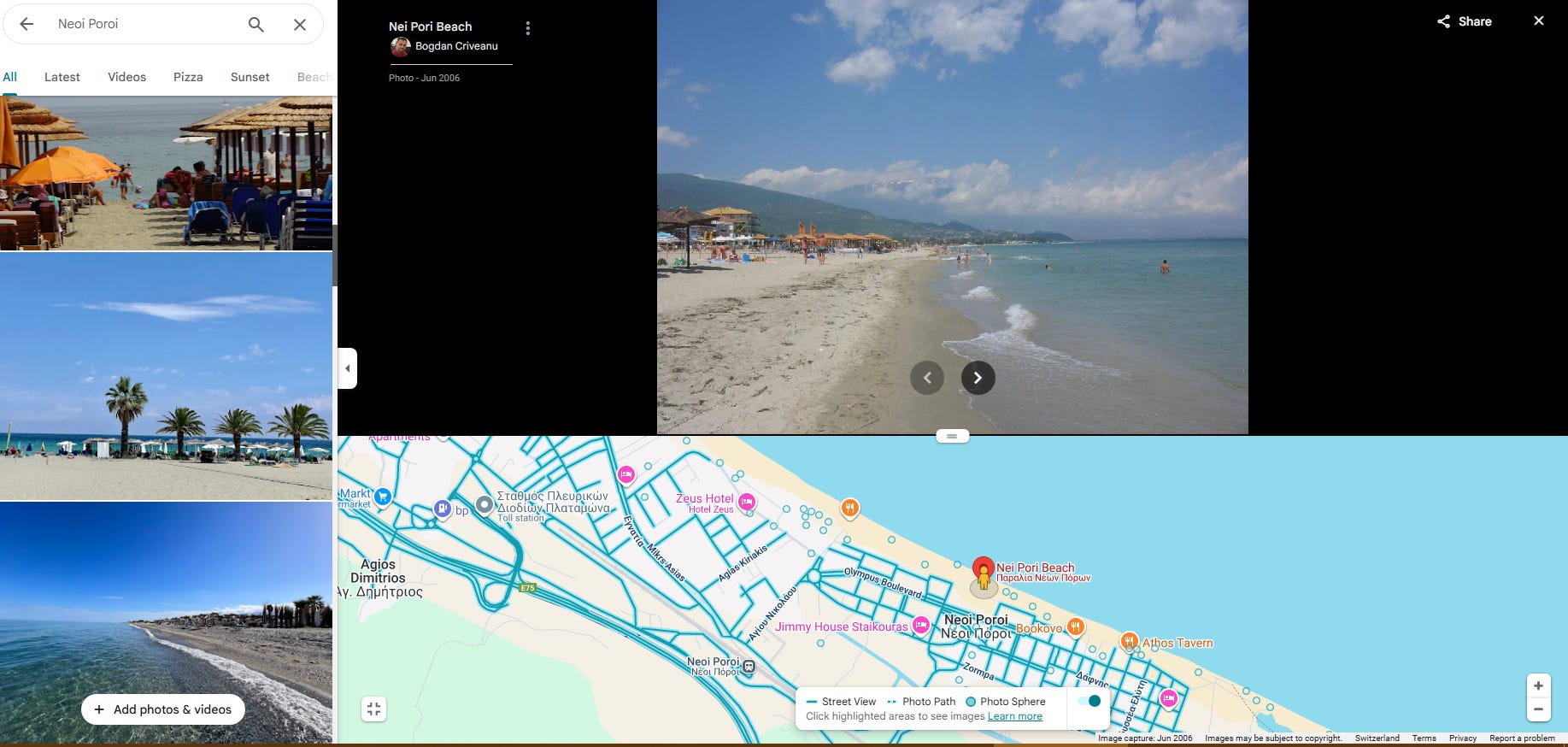Screen dimensions: 1568x747
Task: Click the Share icon button
Action: [x=1443, y=21]
